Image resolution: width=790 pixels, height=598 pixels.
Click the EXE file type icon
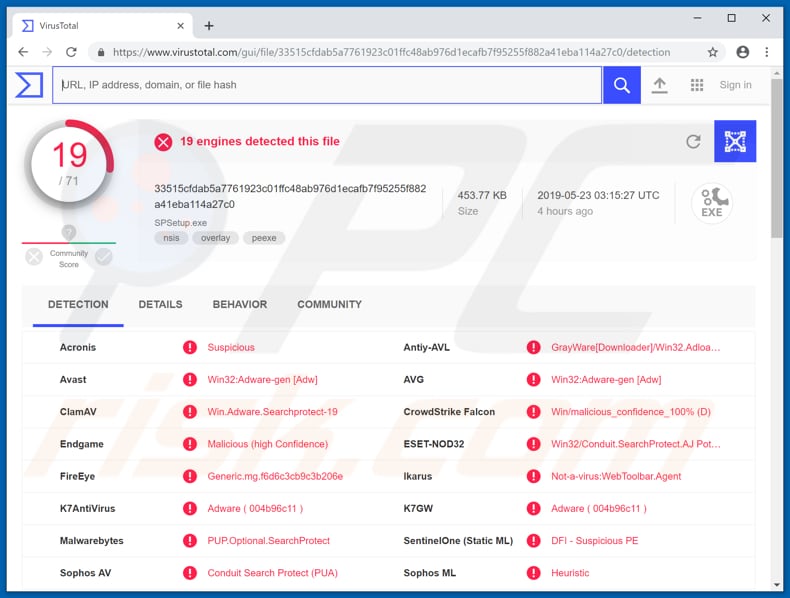coord(711,203)
